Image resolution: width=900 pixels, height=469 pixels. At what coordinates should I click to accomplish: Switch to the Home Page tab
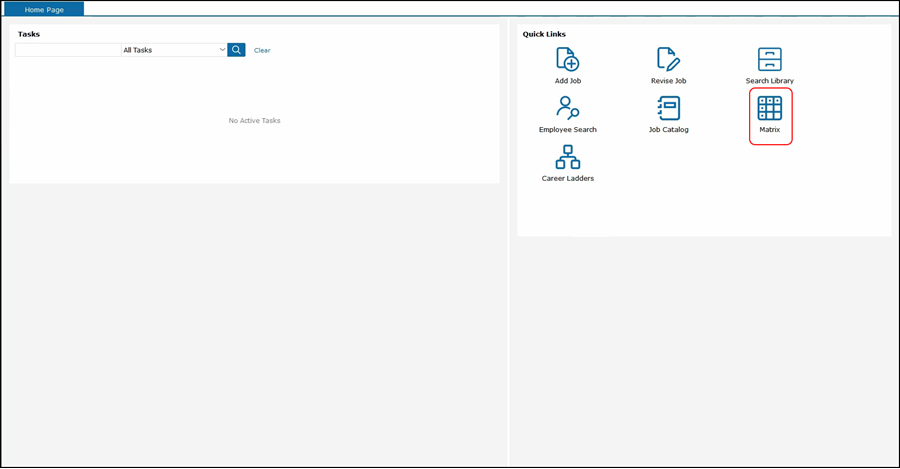44,9
